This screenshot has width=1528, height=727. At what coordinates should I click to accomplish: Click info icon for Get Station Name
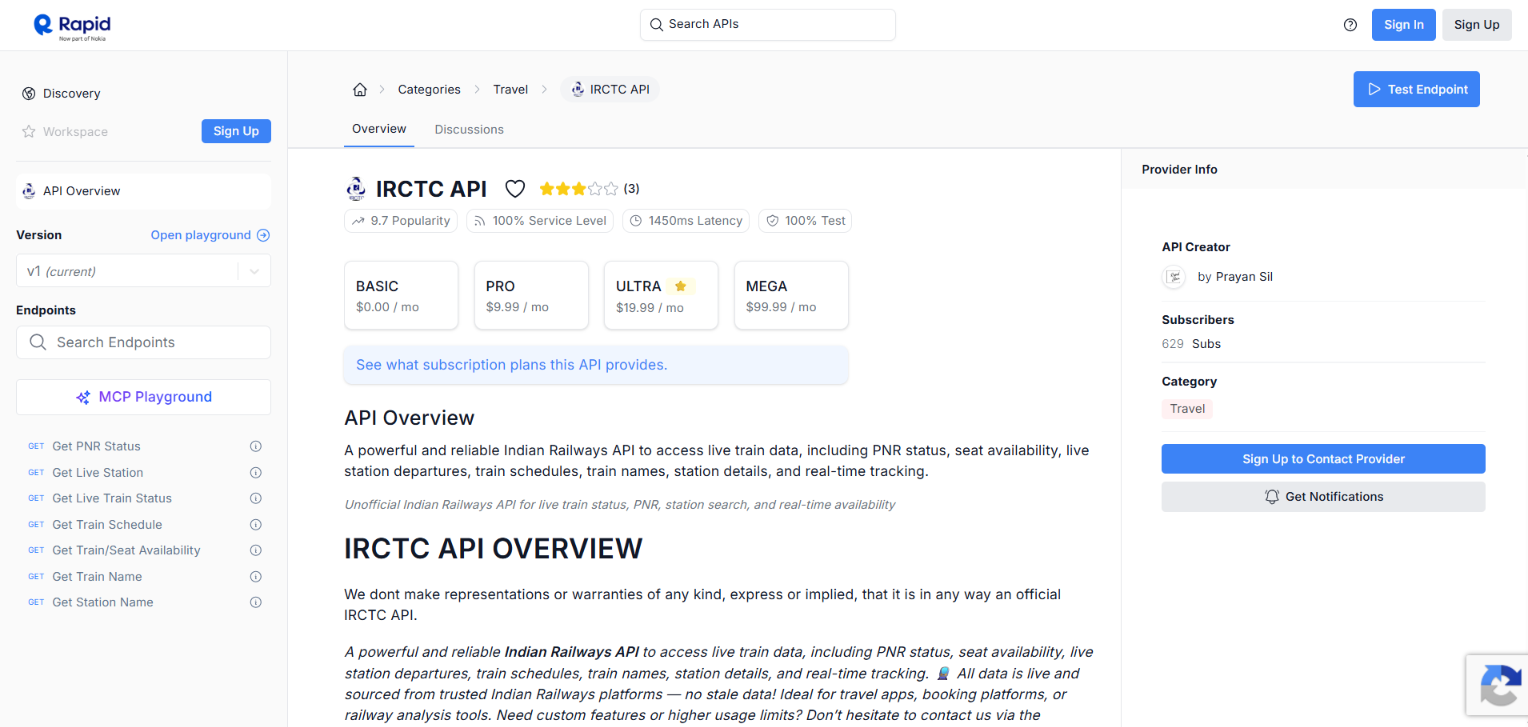[x=255, y=603]
